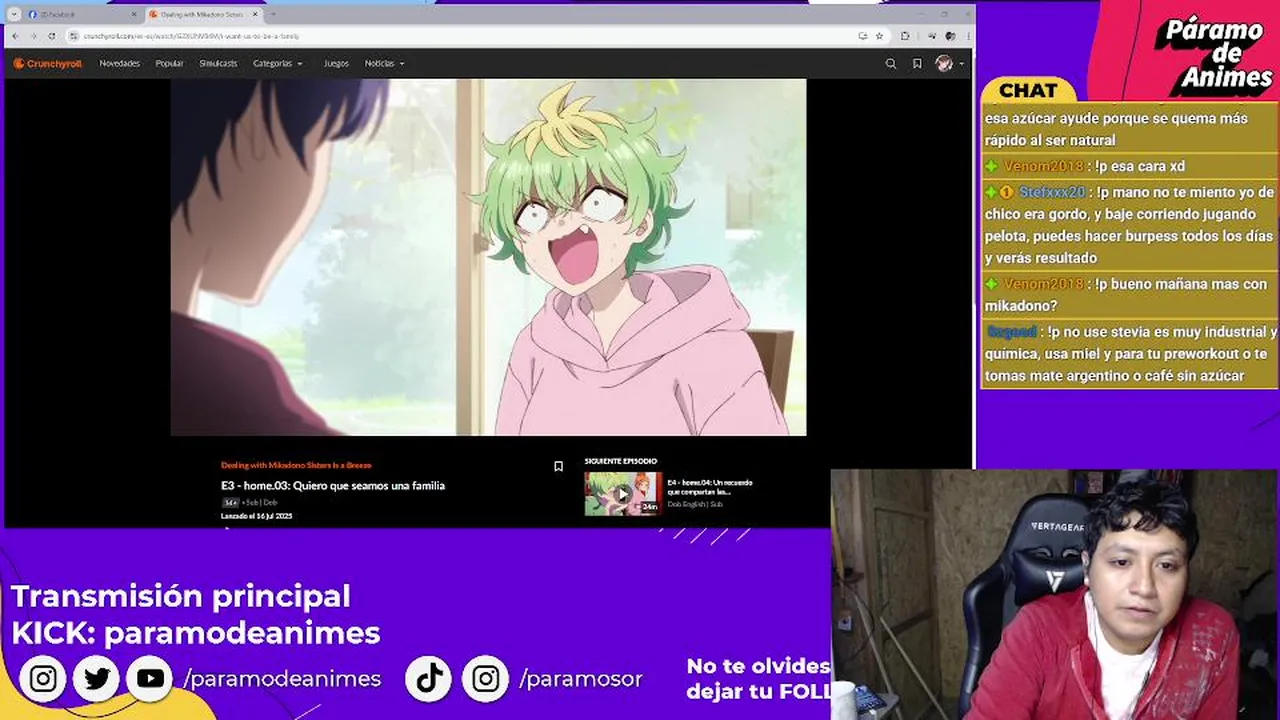
Task: Click the browser address bar URL
Action: 191,36
